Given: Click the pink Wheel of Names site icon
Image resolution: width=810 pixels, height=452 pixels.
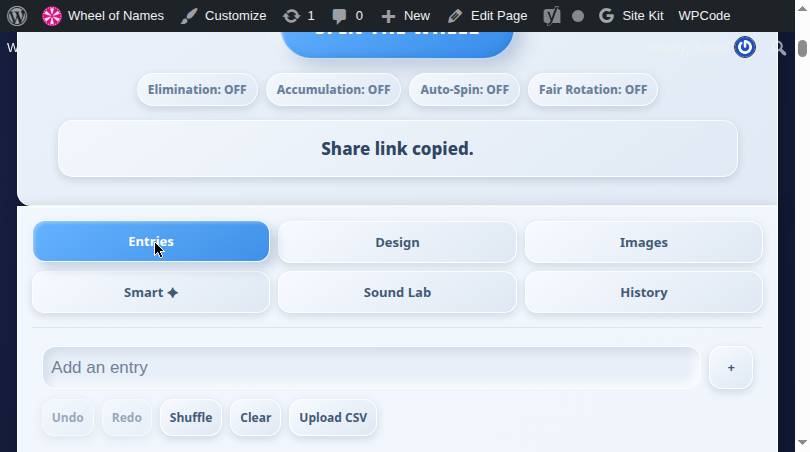Looking at the screenshot, I should pos(52,16).
